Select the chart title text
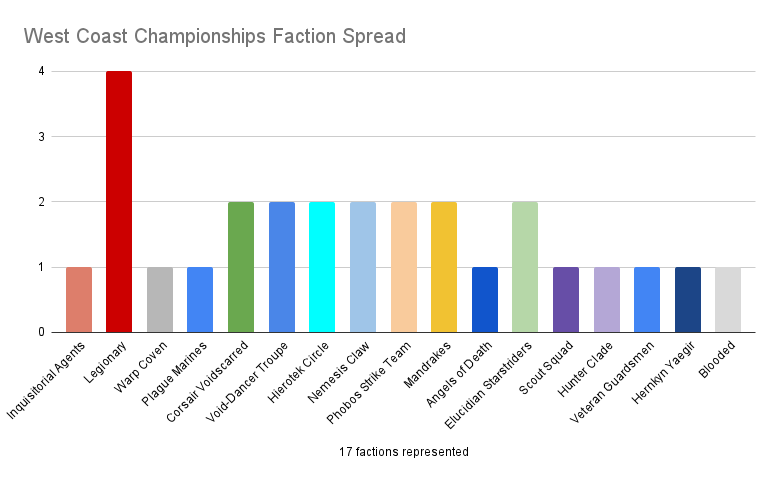The width and height of the screenshot is (780, 483). coord(215,37)
